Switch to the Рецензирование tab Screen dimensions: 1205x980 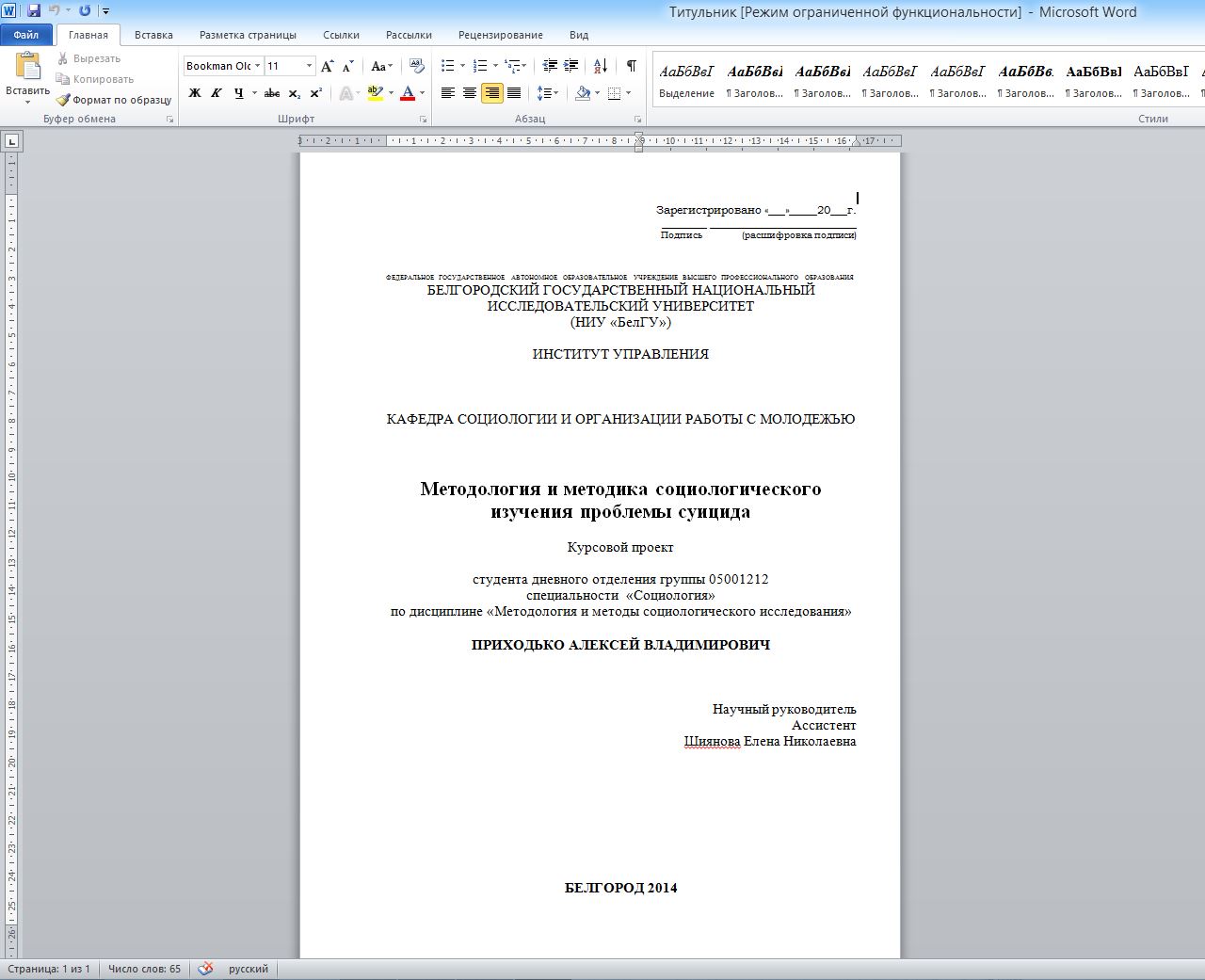(501, 35)
